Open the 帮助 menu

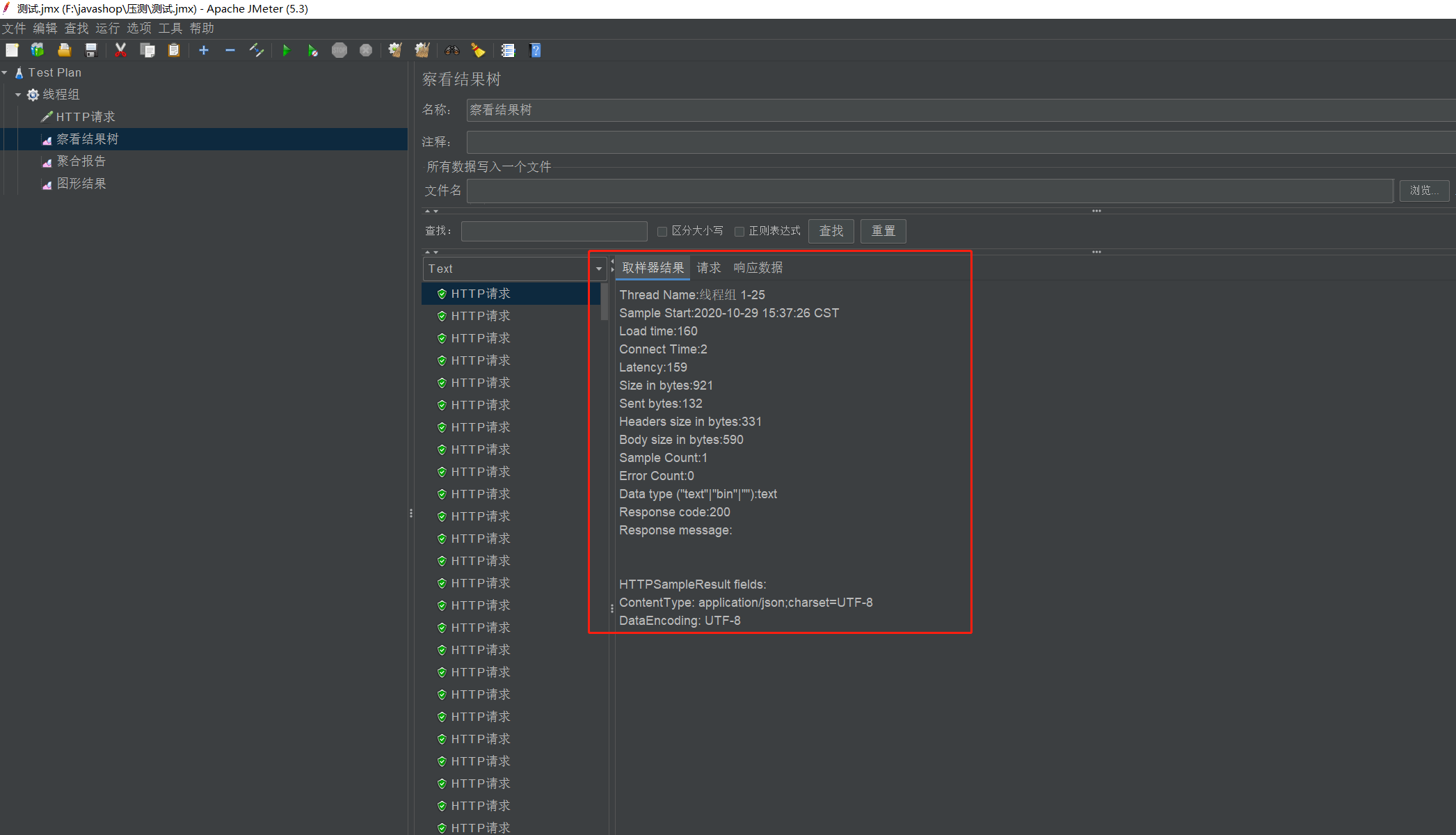tap(202, 29)
